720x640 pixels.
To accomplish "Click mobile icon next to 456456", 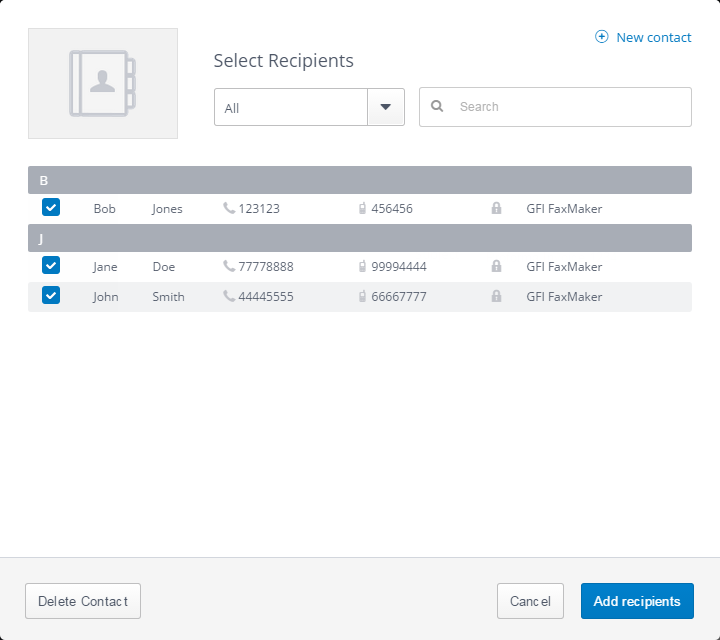I will [362, 208].
